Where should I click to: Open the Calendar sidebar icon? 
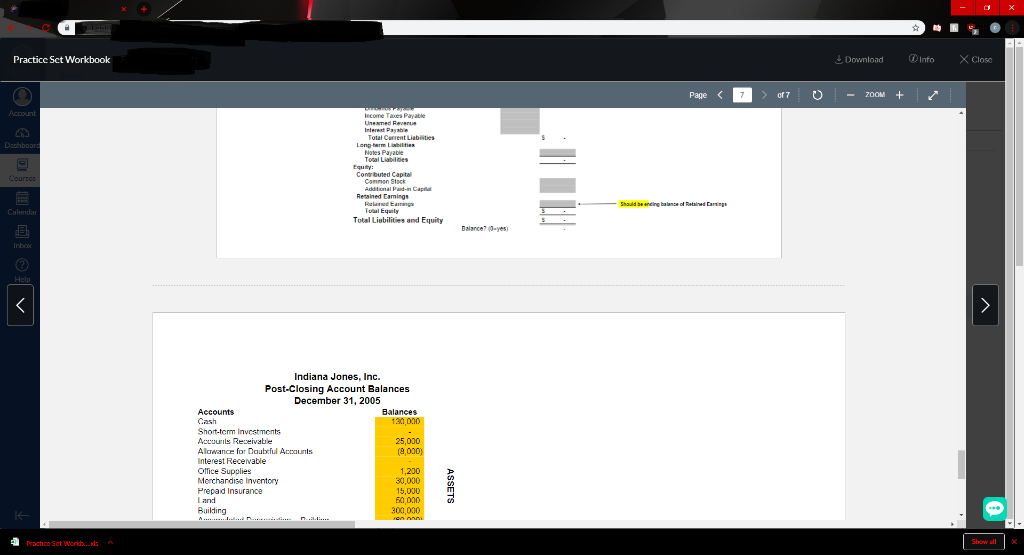click(22, 203)
